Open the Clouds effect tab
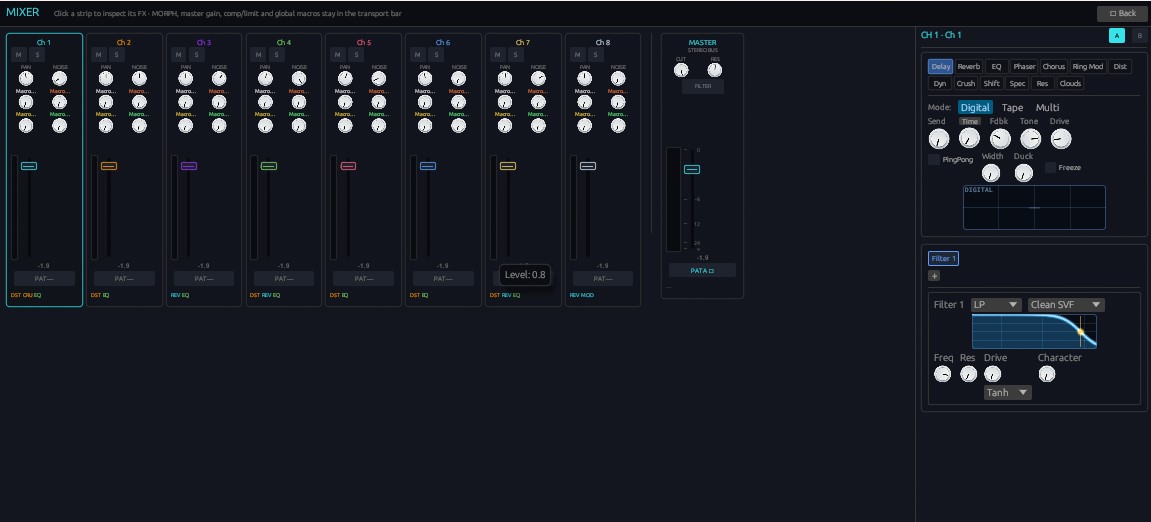 [x=1070, y=84]
